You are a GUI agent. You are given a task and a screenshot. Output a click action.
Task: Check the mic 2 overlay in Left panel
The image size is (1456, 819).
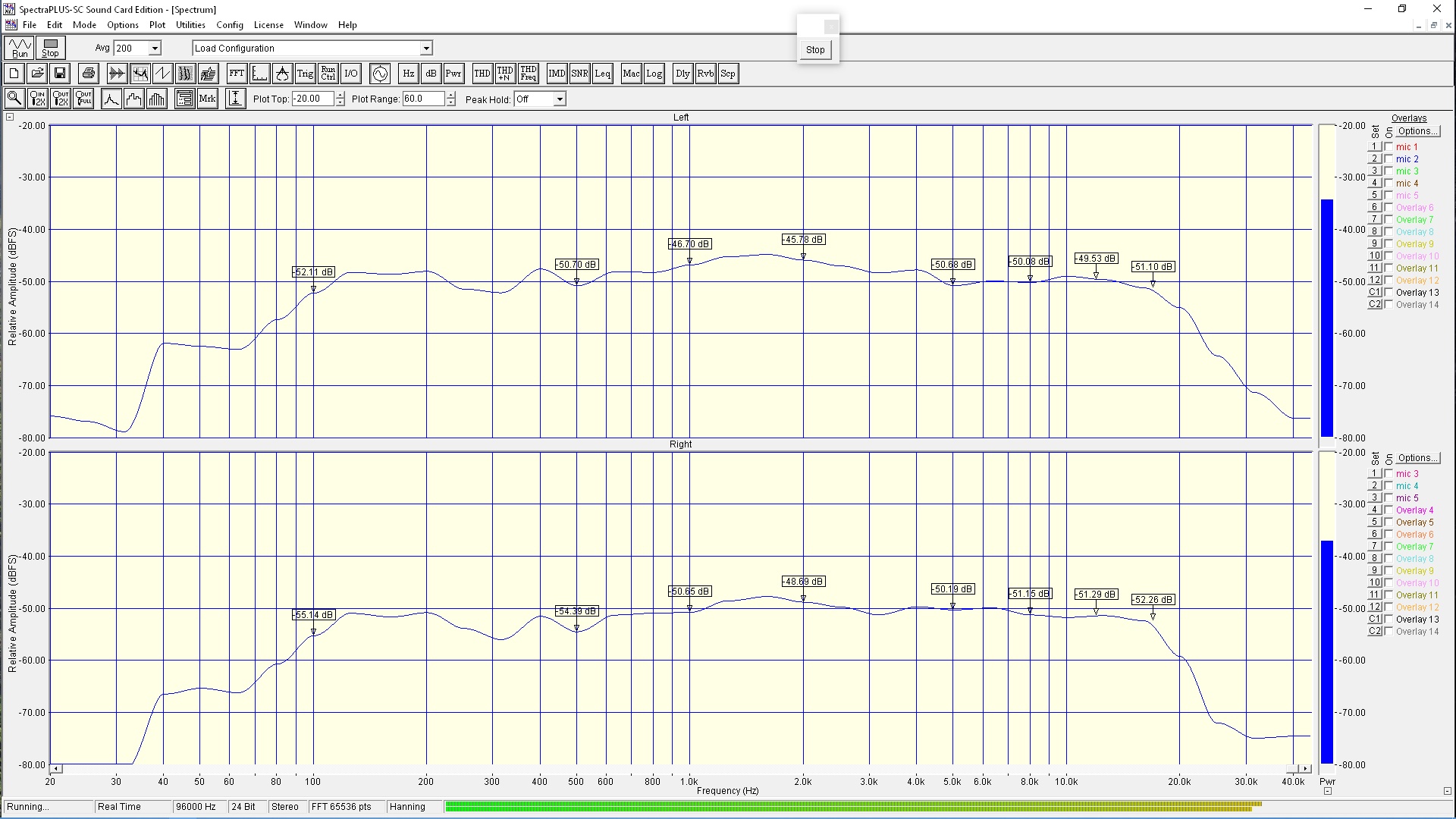pos(1389,159)
